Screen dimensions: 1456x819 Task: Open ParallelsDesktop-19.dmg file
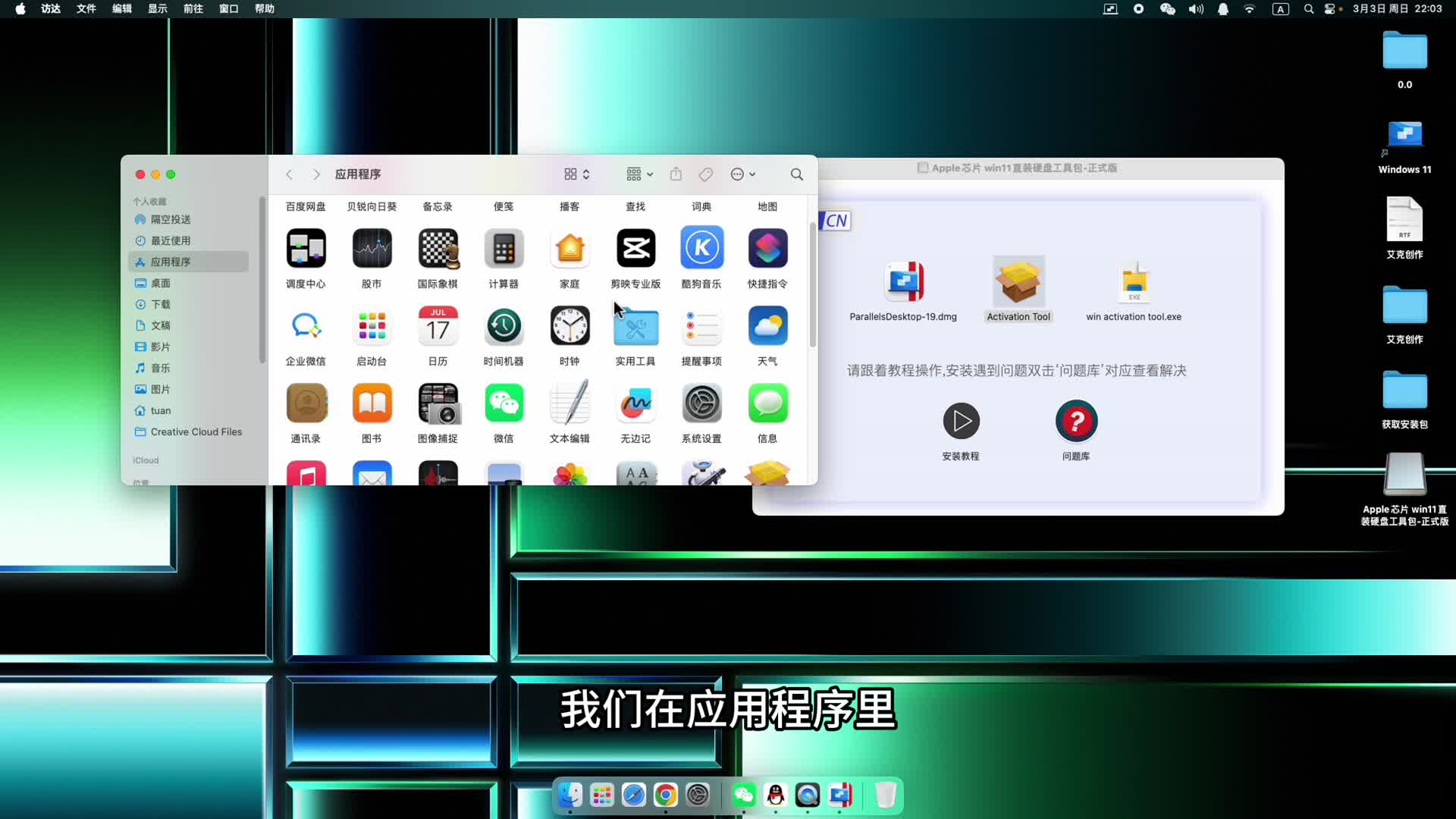903,282
